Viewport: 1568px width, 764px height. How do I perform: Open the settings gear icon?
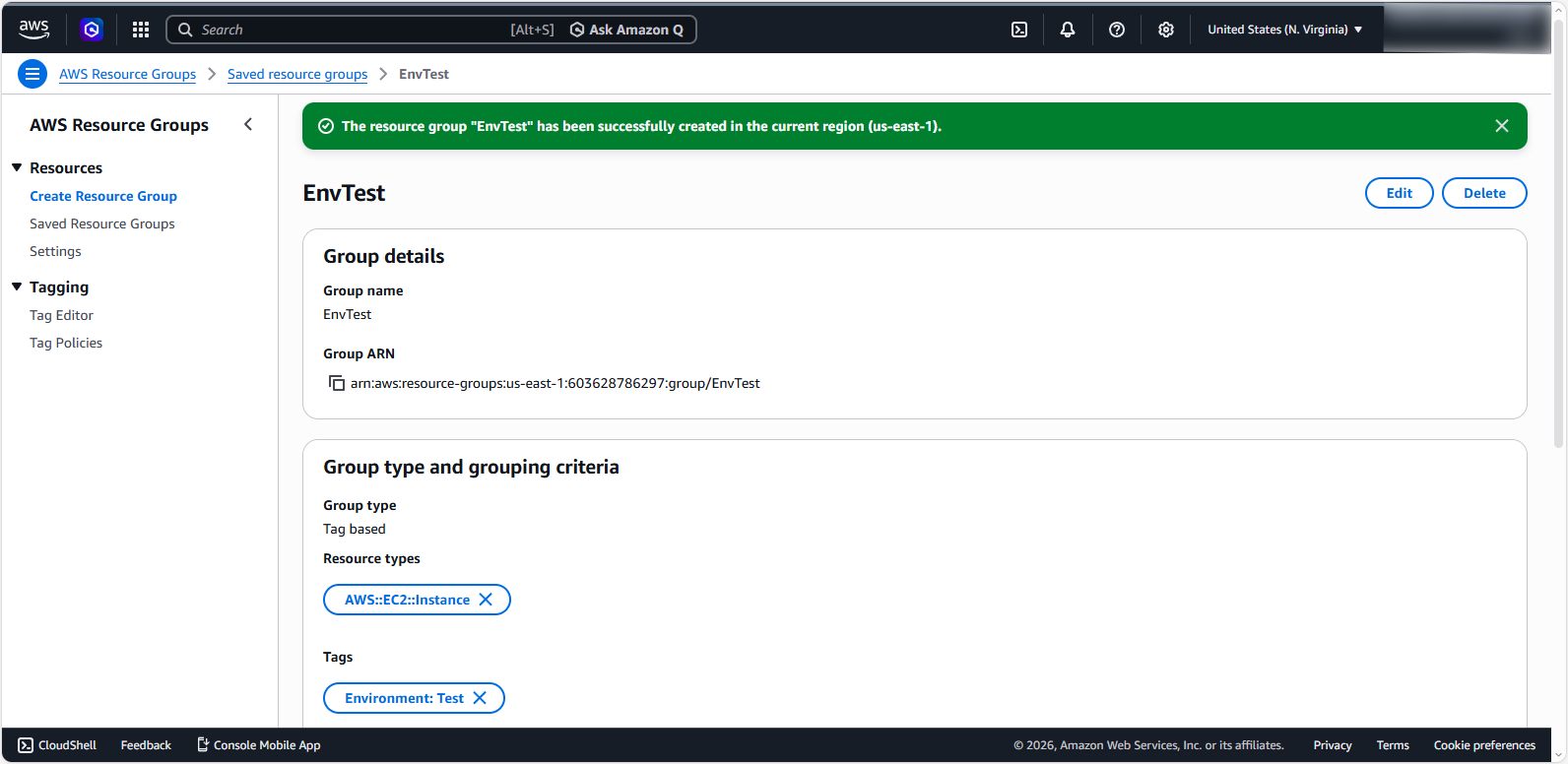[1166, 30]
